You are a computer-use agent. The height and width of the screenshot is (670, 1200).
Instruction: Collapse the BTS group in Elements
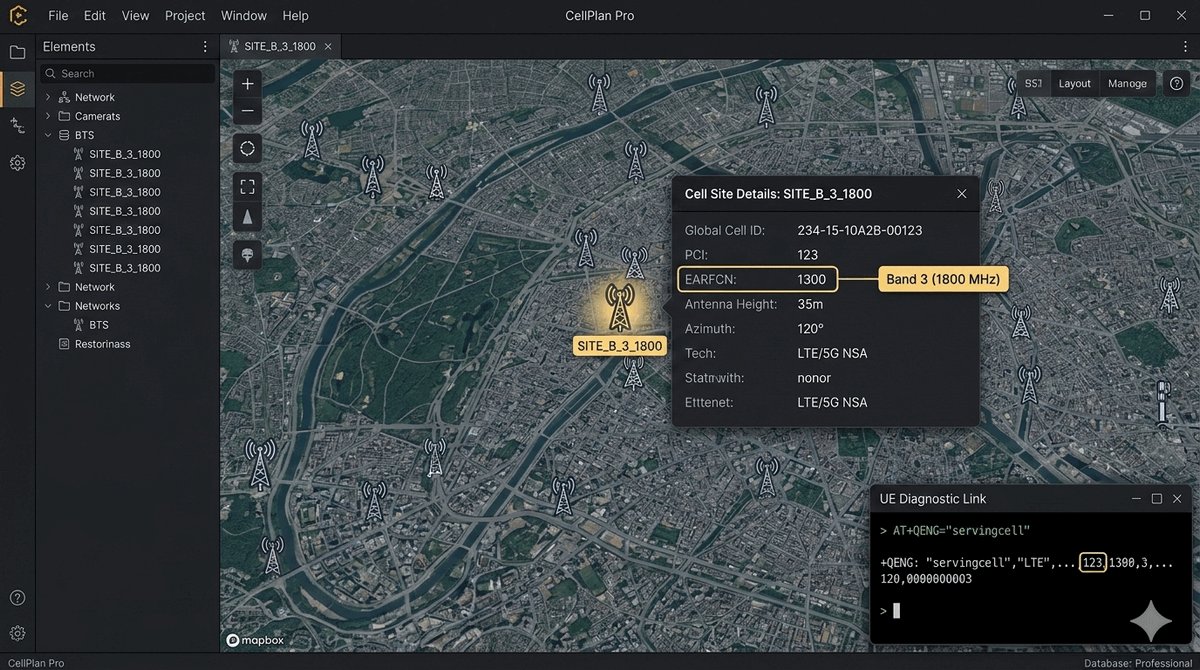pyautogui.click(x=48, y=135)
